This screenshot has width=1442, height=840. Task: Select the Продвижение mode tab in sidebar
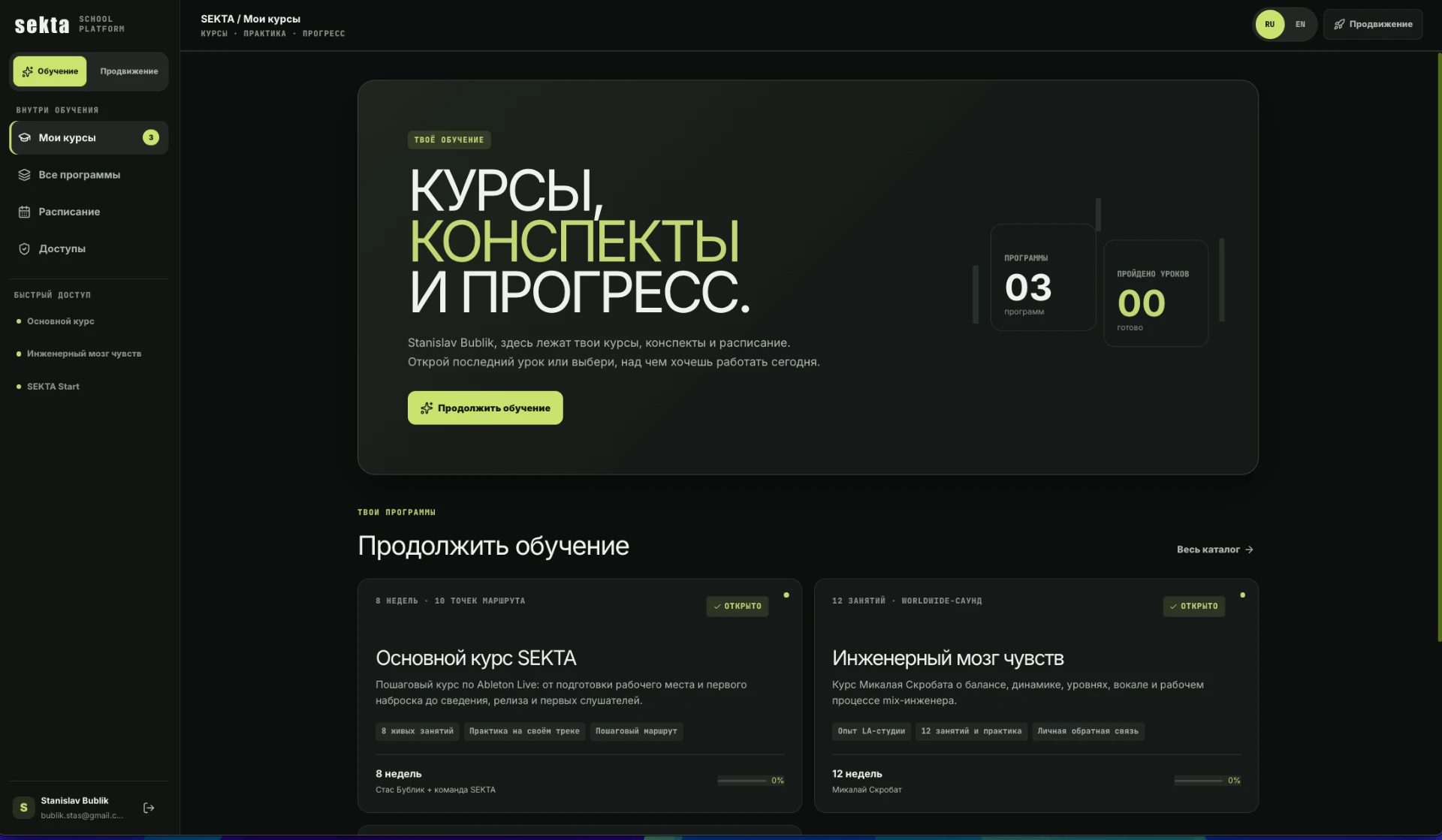pos(128,71)
